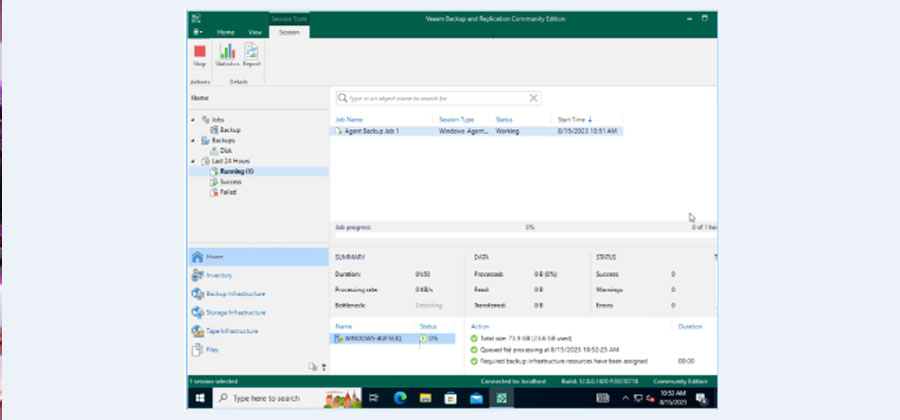Switch to the View ribbon tab
Image resolution: width=900 pixels, height=420 pixels.
click(255, 32)
